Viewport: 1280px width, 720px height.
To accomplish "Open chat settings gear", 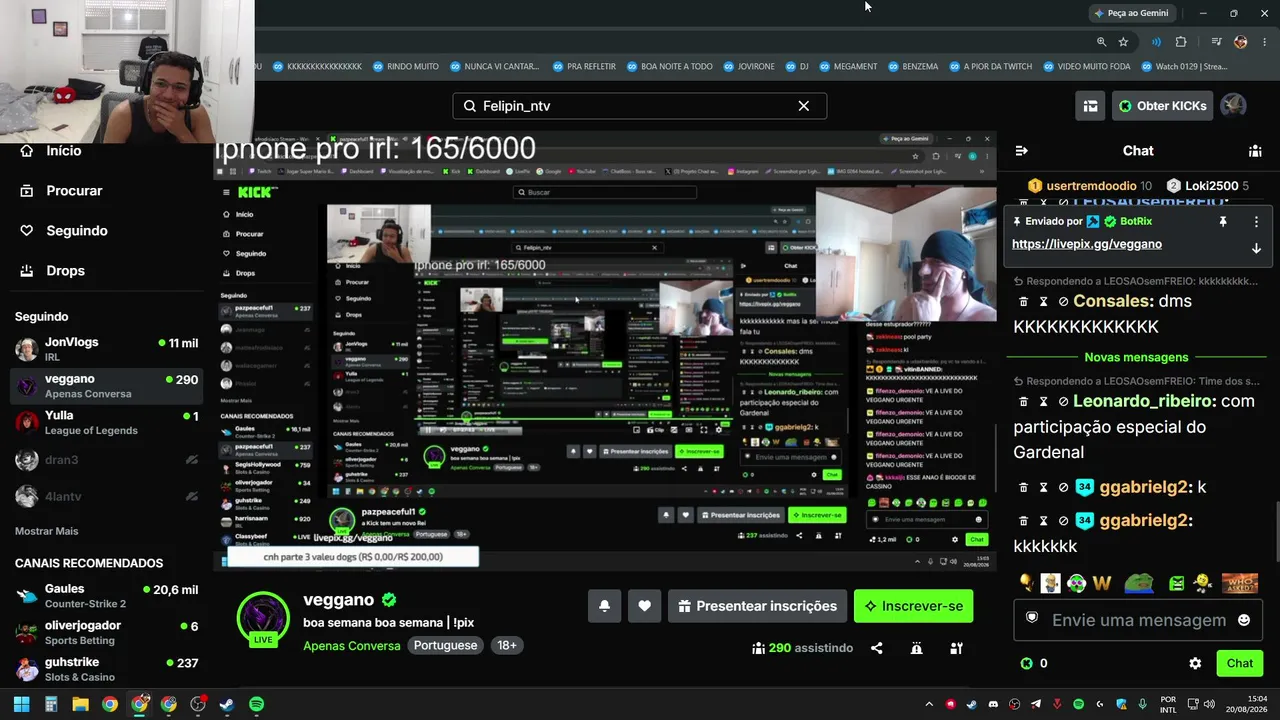I will [x=1195, y=663].
